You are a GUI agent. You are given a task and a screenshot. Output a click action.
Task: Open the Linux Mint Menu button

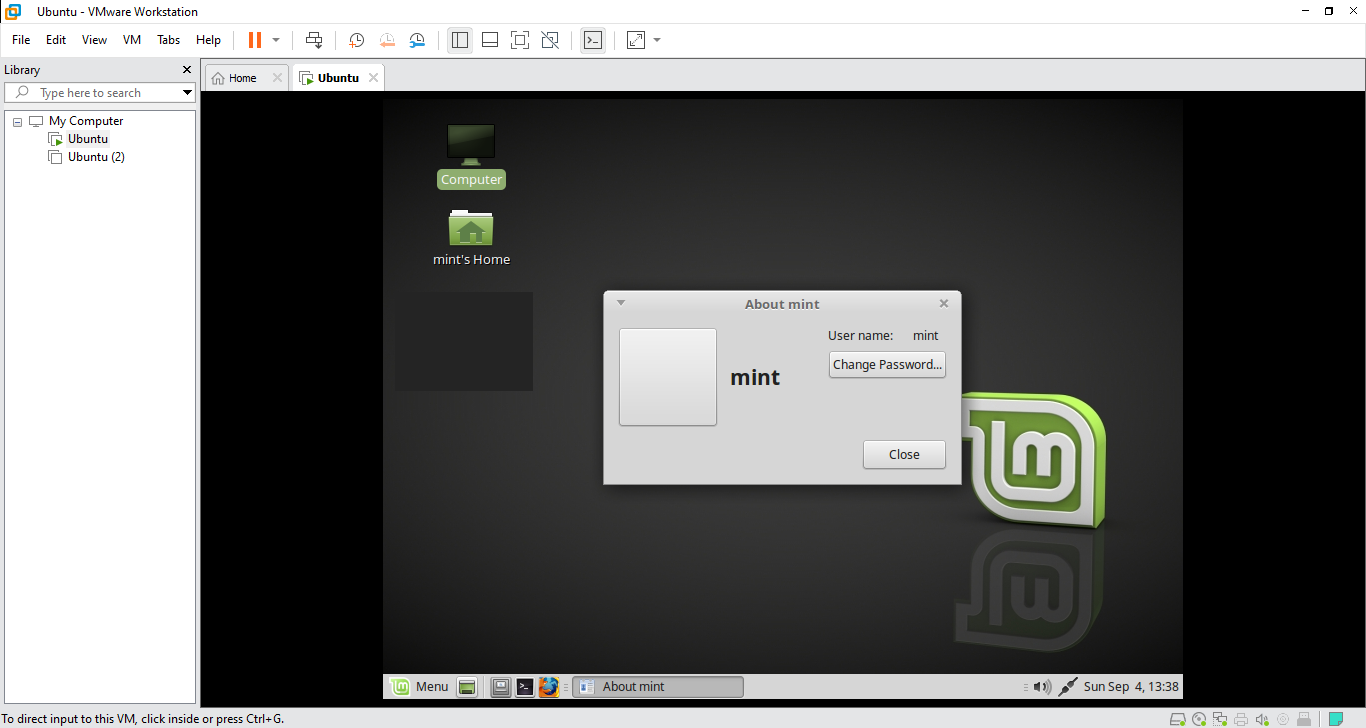(420, 686)
